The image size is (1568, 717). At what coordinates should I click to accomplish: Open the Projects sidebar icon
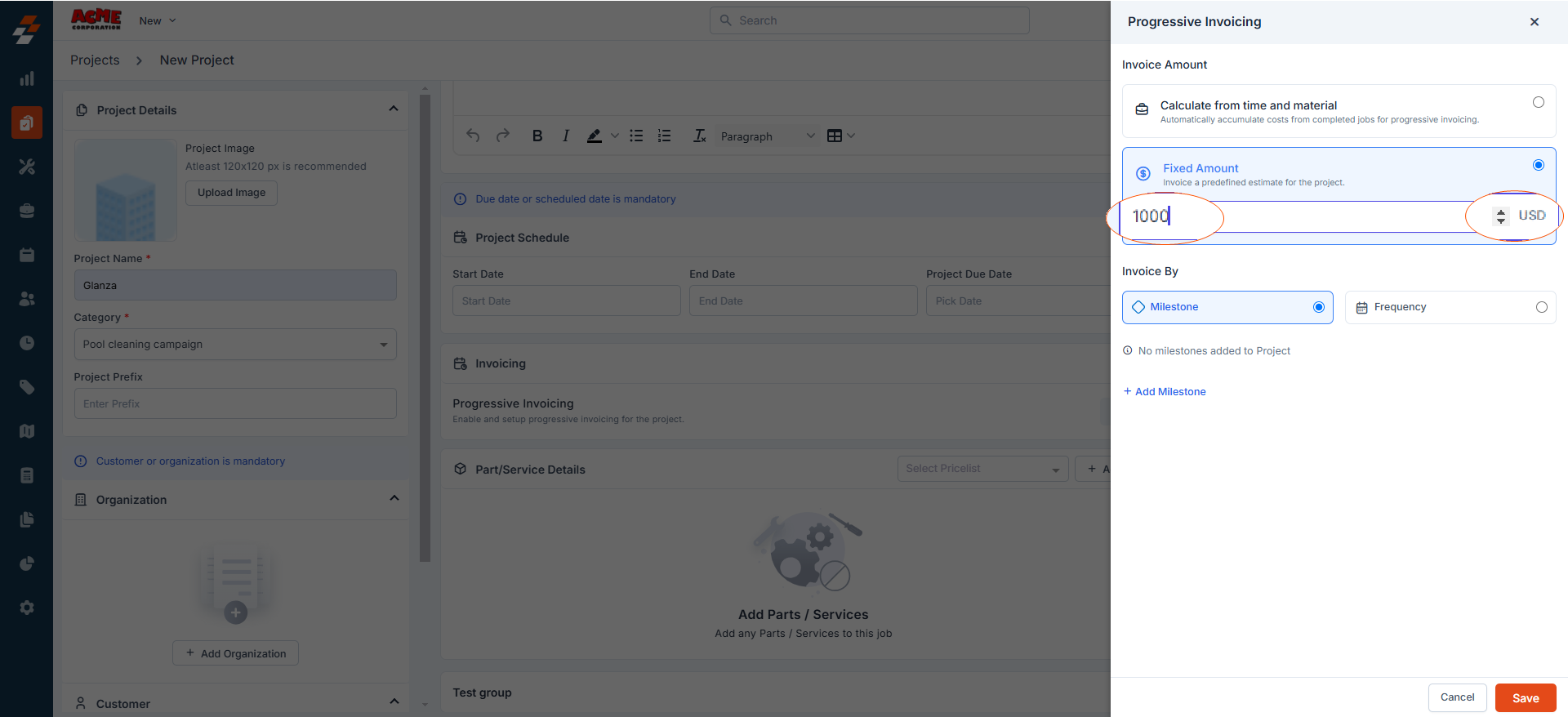pyautogui.click(x=27, y=122)
